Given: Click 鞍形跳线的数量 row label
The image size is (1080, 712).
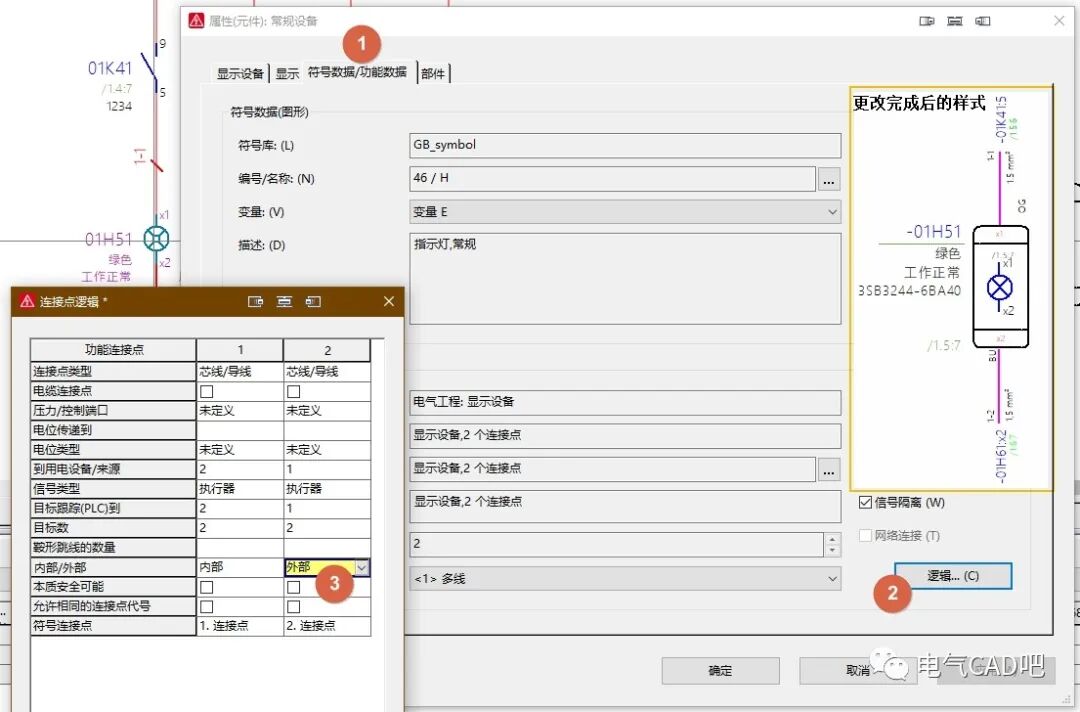Looking at the screenshot, I should [114, 547].
